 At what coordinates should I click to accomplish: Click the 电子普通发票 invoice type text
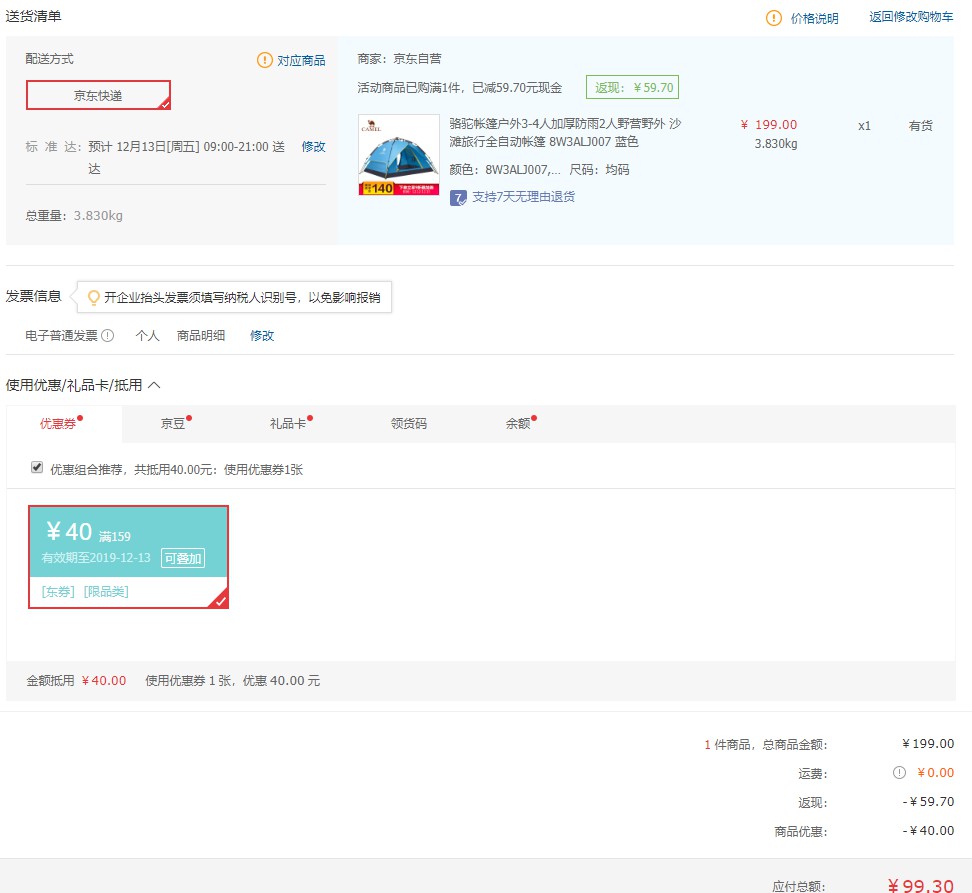click(x=61, y=336)
